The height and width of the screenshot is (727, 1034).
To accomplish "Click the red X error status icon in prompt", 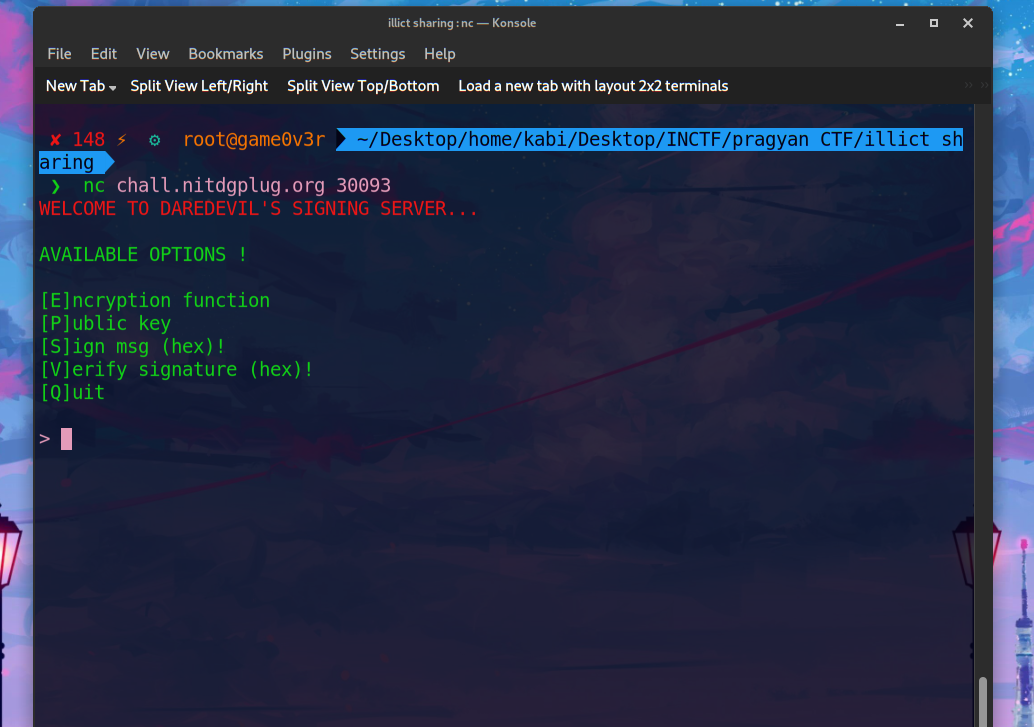I will pos(55,140).
